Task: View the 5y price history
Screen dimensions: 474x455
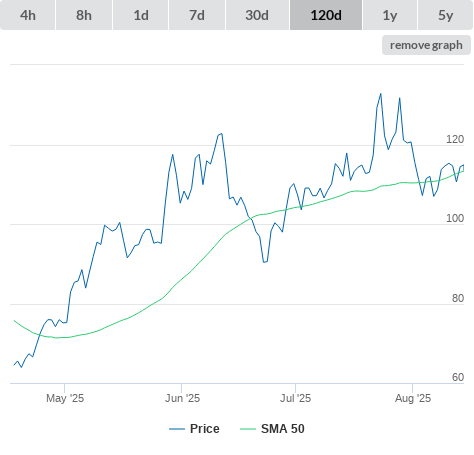Action: tap(446, 15)
